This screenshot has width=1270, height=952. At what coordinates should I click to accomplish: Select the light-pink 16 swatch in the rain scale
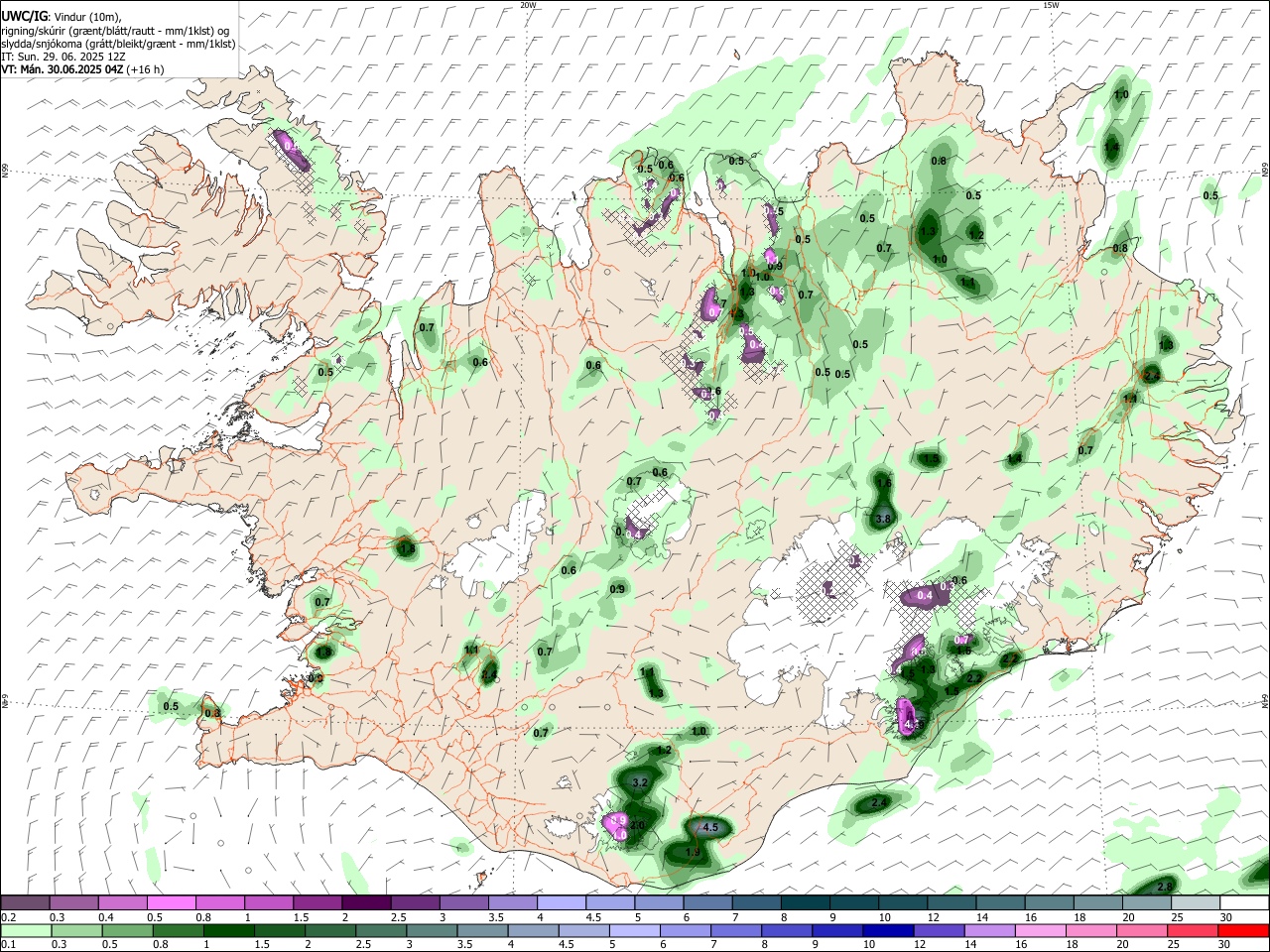pyautogui.click(x=1040, y=930)
